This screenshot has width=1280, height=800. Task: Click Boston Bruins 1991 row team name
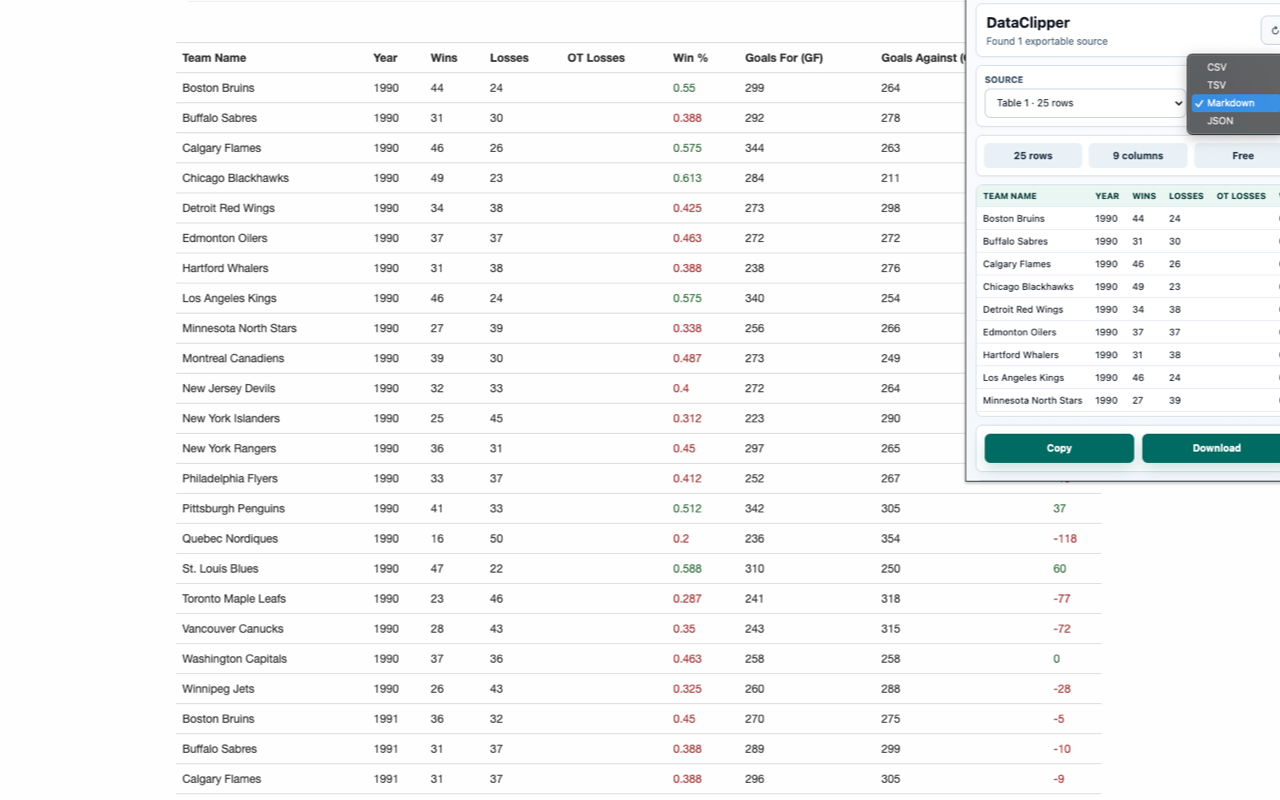coord(218,718)
